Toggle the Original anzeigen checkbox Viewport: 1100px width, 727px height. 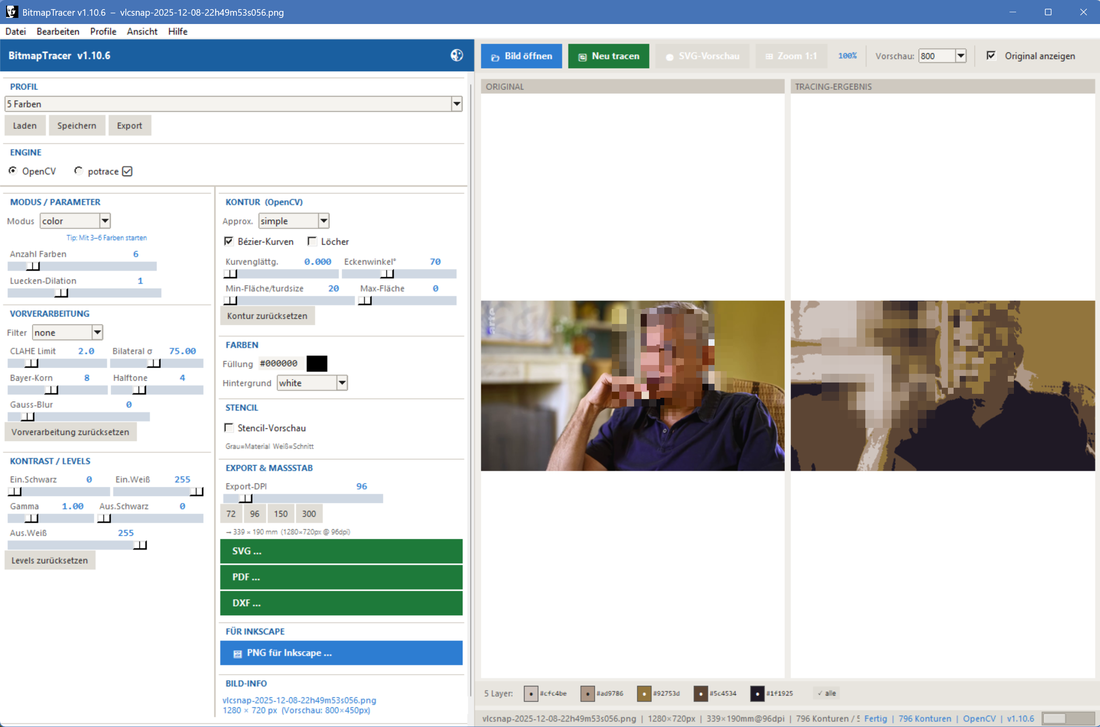pos(991,55)
